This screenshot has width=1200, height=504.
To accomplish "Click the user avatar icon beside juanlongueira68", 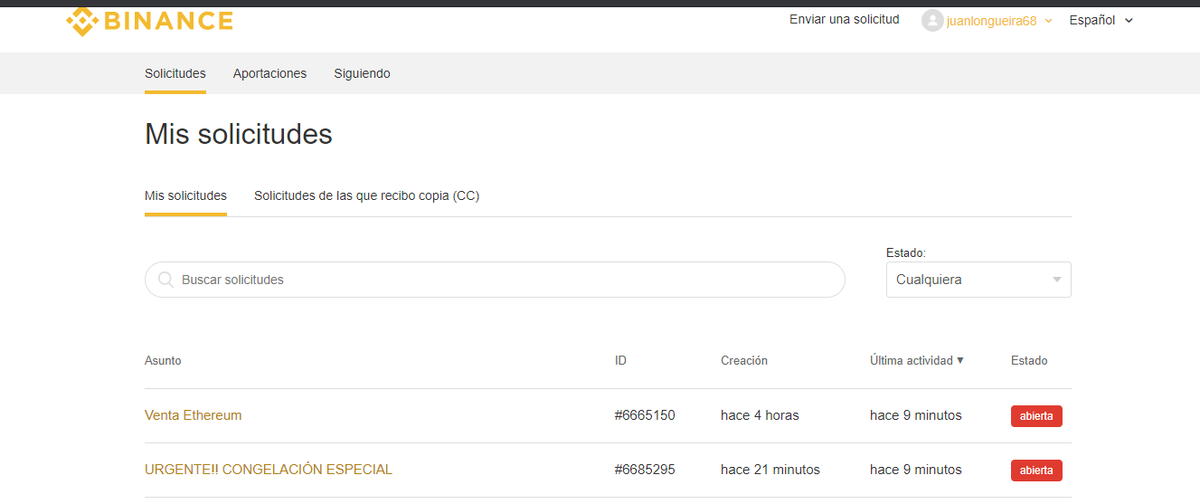I will [x=932, y=20].
